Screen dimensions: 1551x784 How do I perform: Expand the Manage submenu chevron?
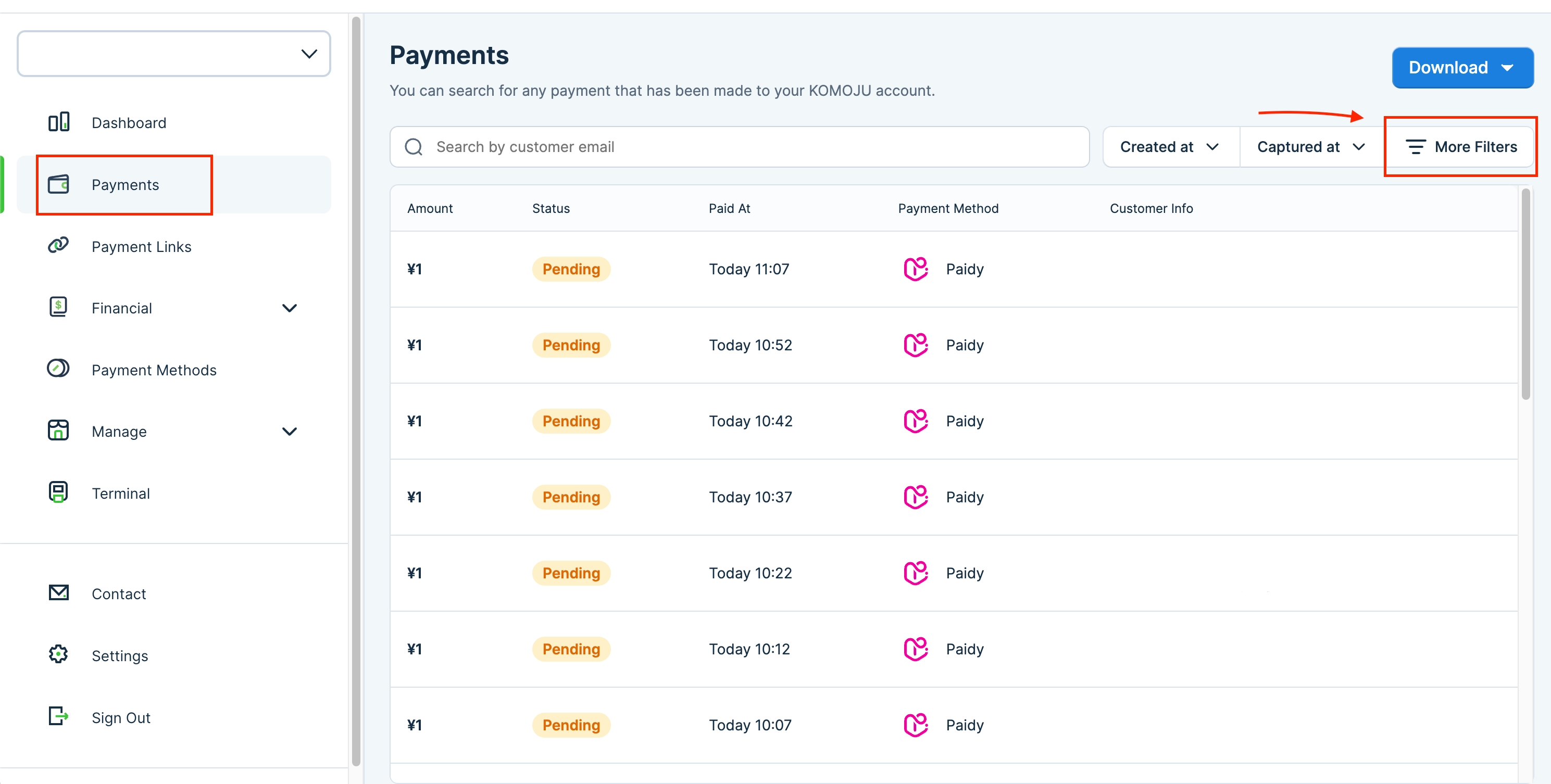tap(290, 432)
